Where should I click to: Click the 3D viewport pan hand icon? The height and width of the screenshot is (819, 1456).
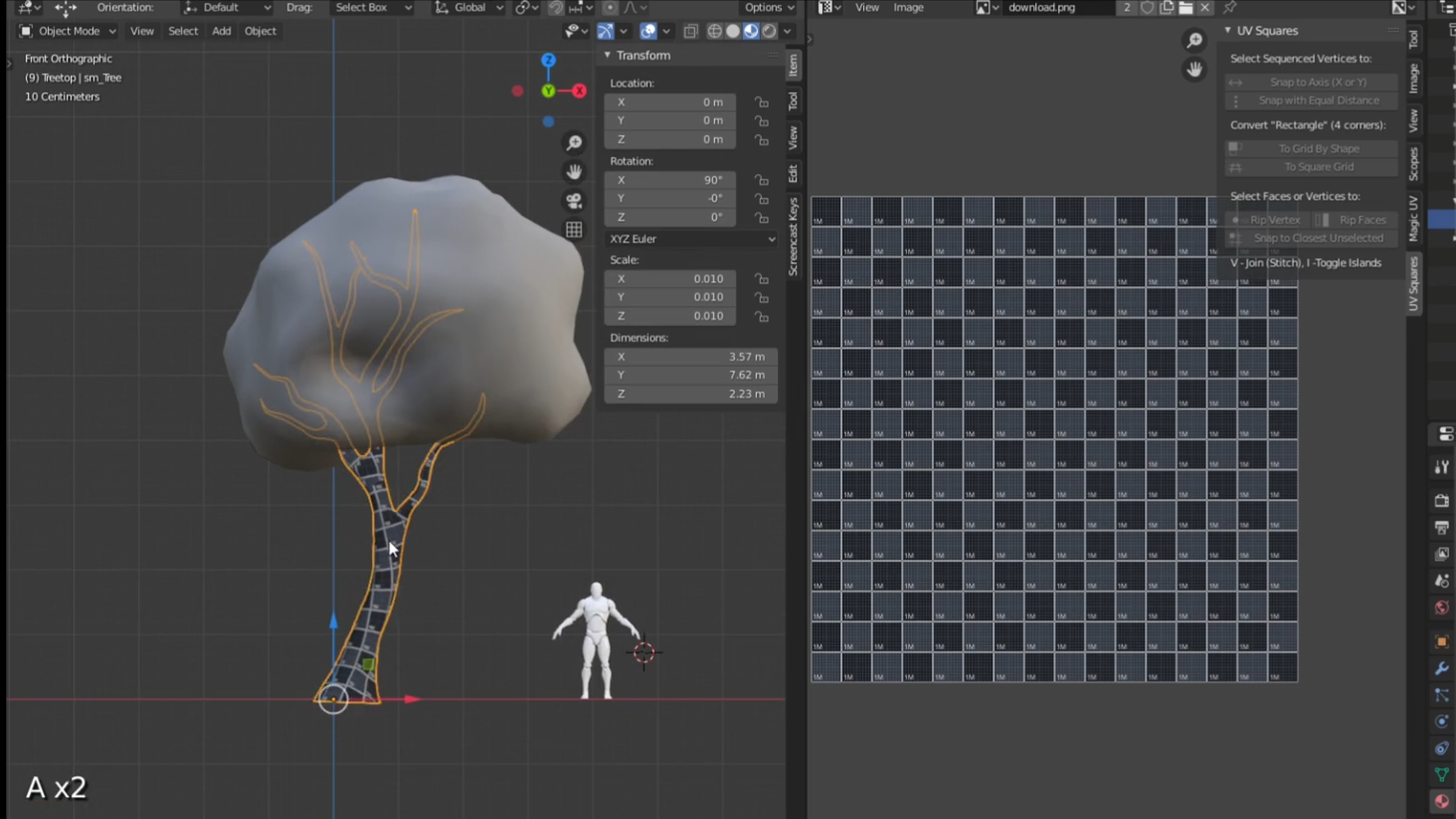(574, 172)
